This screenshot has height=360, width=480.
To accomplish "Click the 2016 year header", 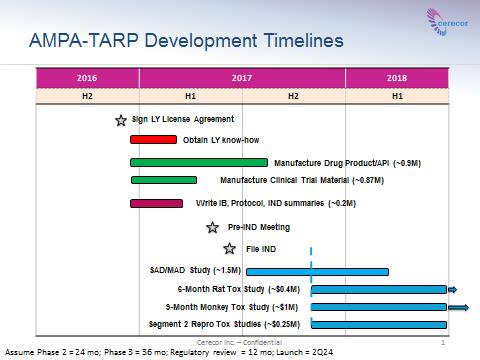I will (x=88, y=78).
